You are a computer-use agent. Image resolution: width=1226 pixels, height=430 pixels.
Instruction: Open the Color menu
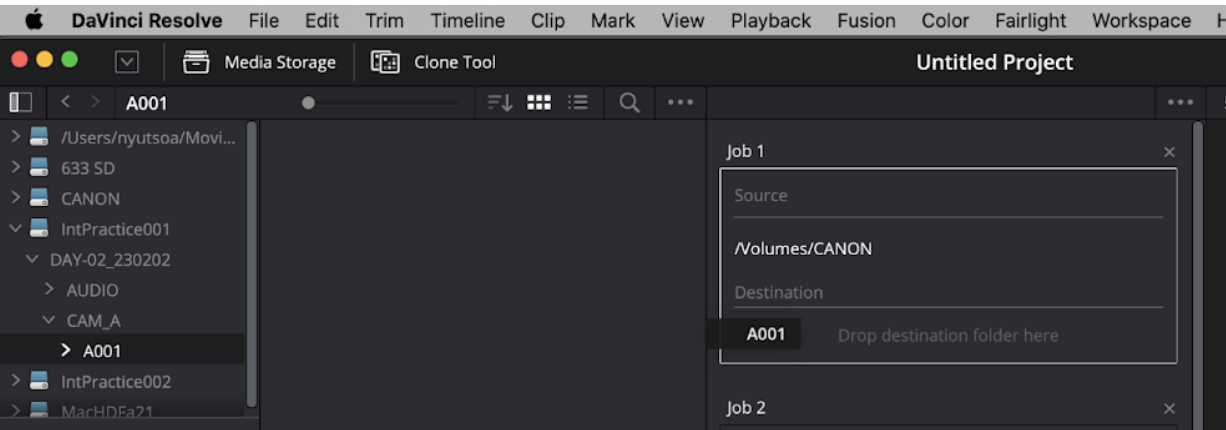pyautogui.click(x=945, y=20)
